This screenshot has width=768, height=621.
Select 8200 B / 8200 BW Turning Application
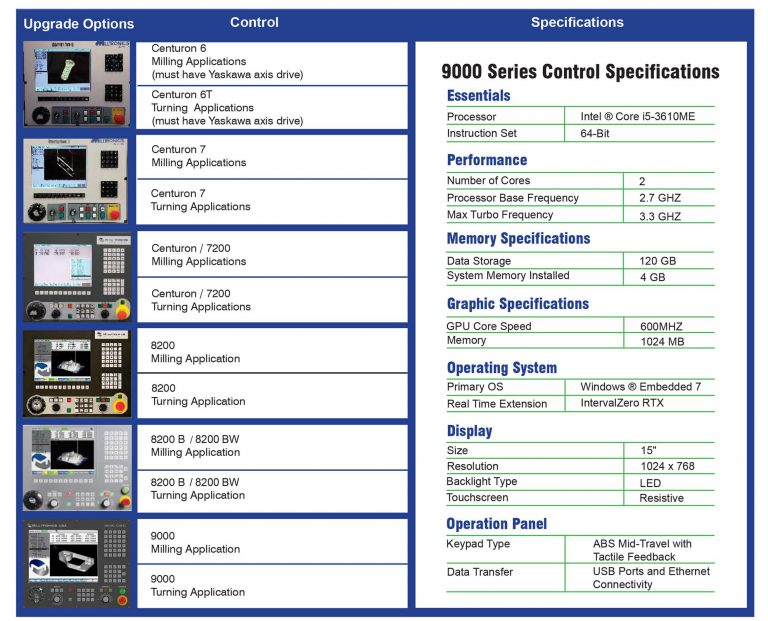click(272, 491)
